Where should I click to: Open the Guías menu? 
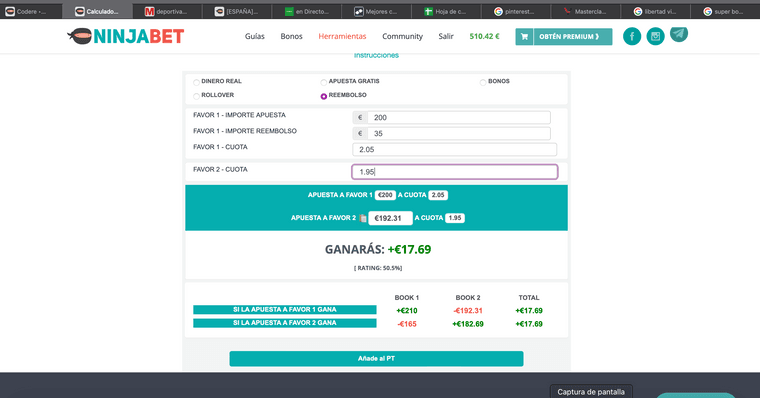coord(254,36)
